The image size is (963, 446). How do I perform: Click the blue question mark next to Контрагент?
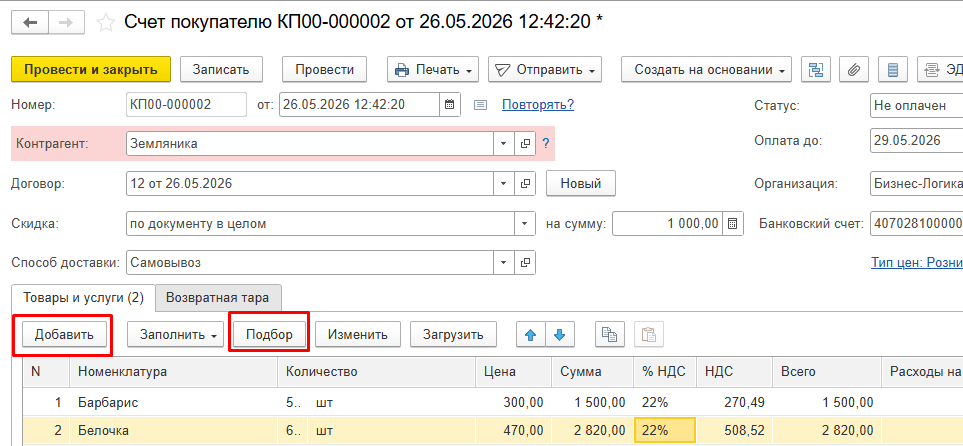[545, 144]
